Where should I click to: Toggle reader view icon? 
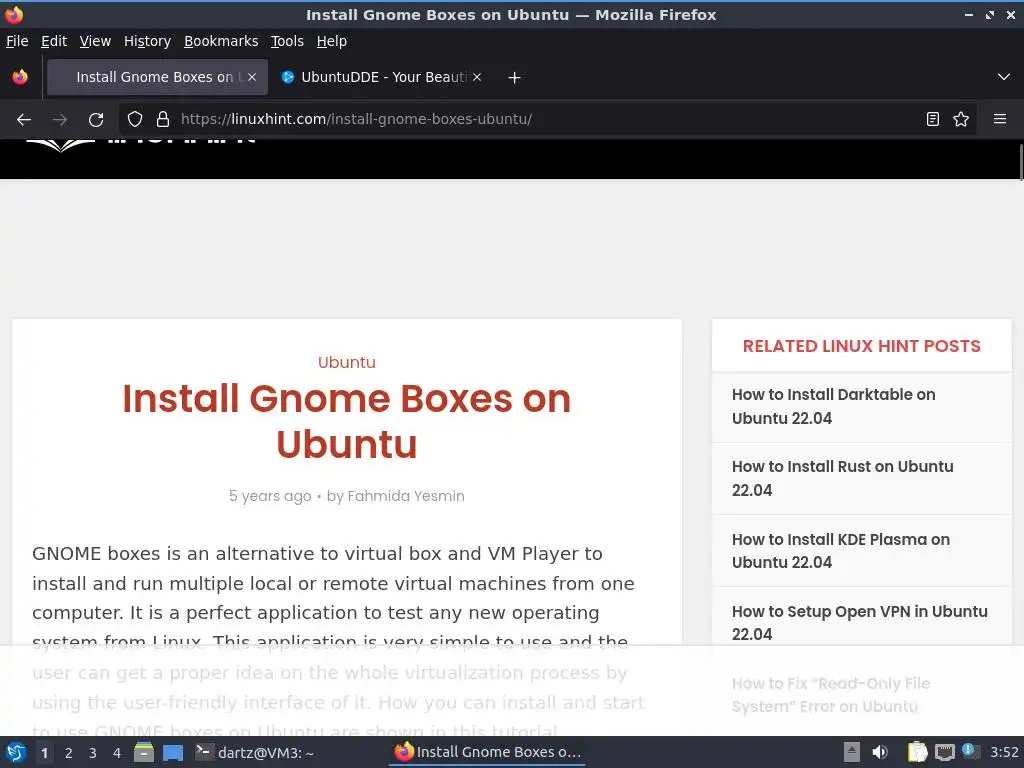[933, 120]
